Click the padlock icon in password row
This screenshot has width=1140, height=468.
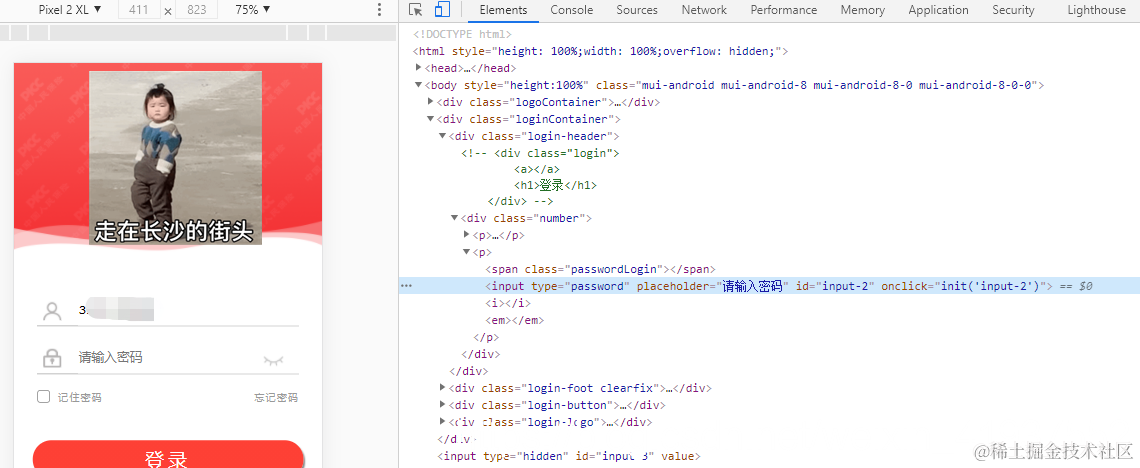coord(52,358)
